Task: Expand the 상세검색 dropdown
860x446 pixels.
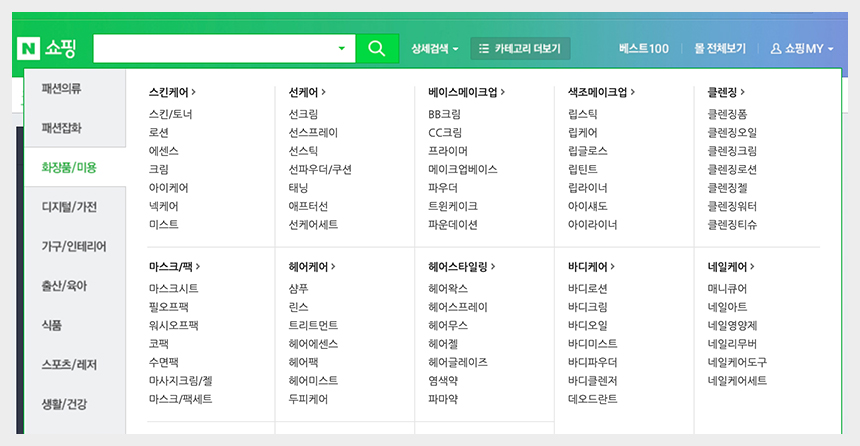Action: 435,48
